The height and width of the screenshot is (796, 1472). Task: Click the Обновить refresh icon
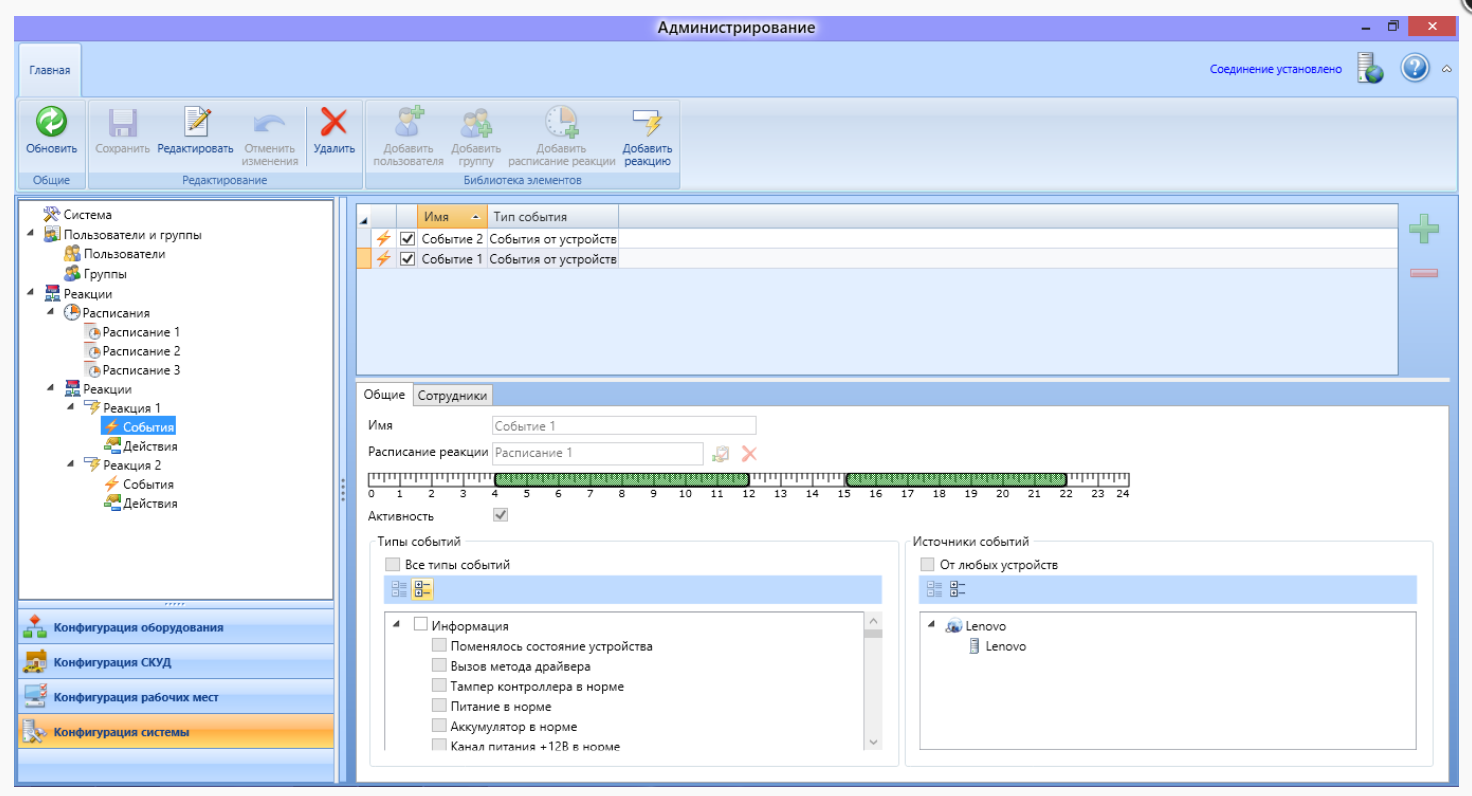[x=51, y=123]
